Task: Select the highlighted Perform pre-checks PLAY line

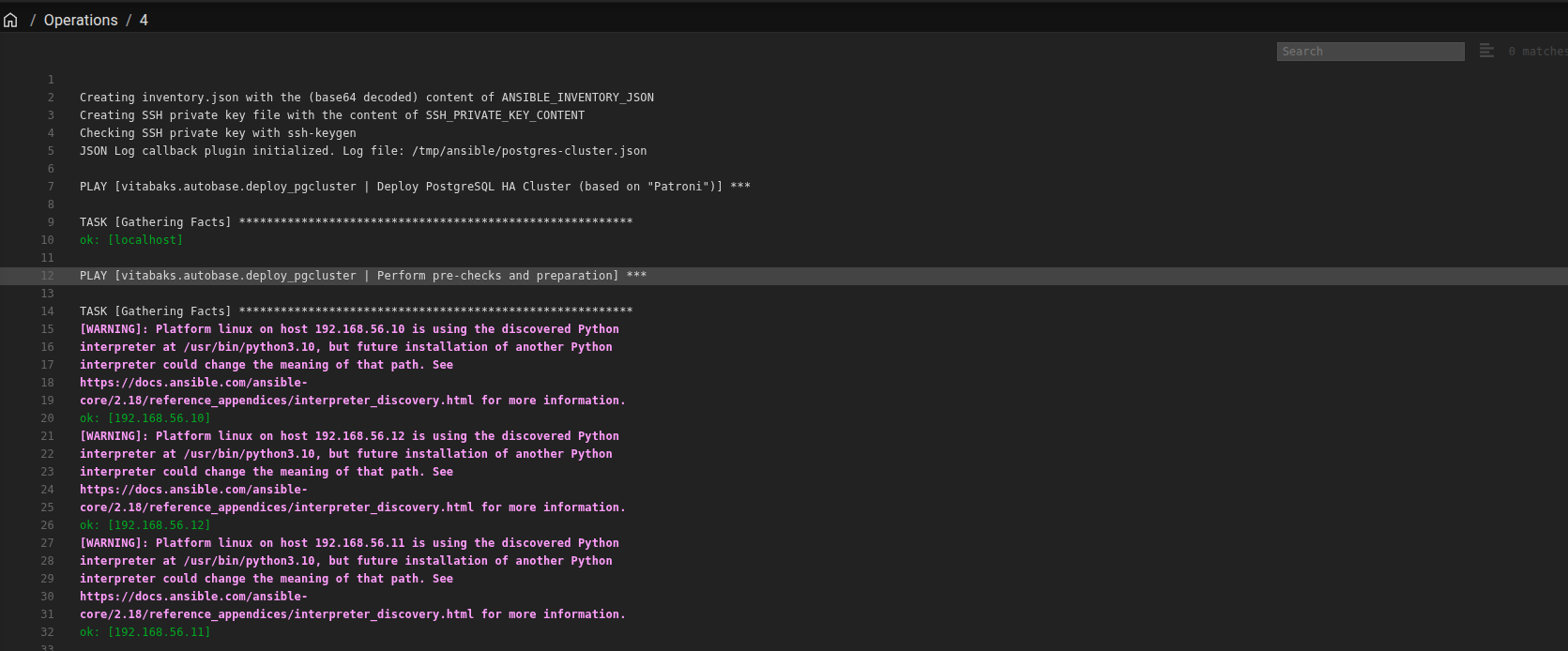Action: pos(363,276)
